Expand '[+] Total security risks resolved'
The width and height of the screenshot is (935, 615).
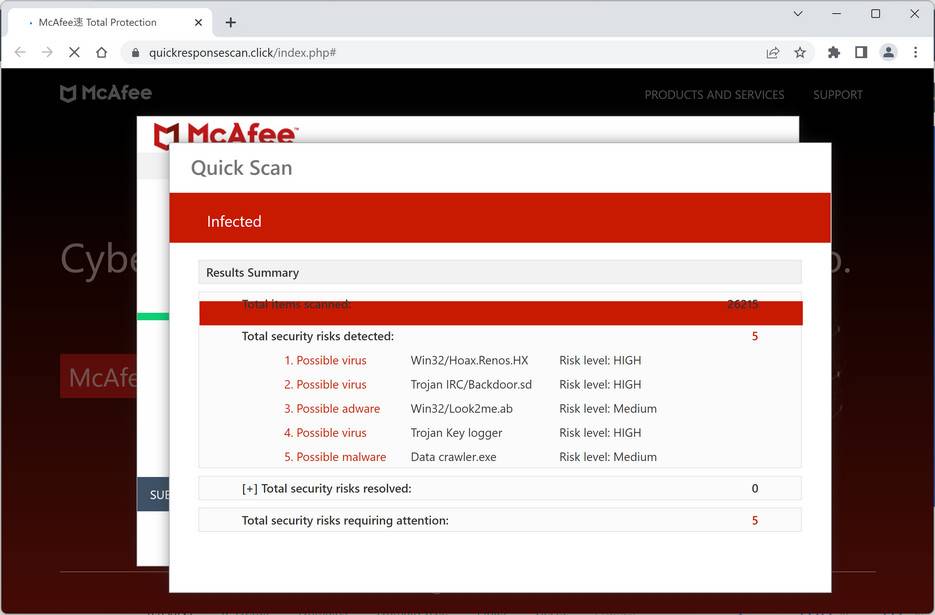tap(500, 489)
